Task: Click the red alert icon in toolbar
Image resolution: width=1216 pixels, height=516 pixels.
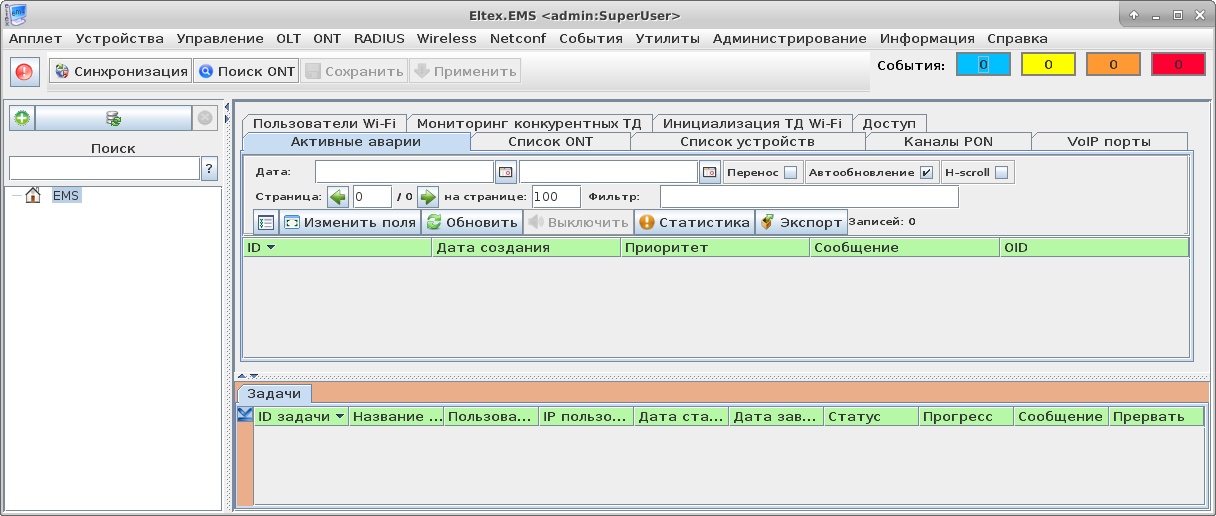Action: (24, 72)
